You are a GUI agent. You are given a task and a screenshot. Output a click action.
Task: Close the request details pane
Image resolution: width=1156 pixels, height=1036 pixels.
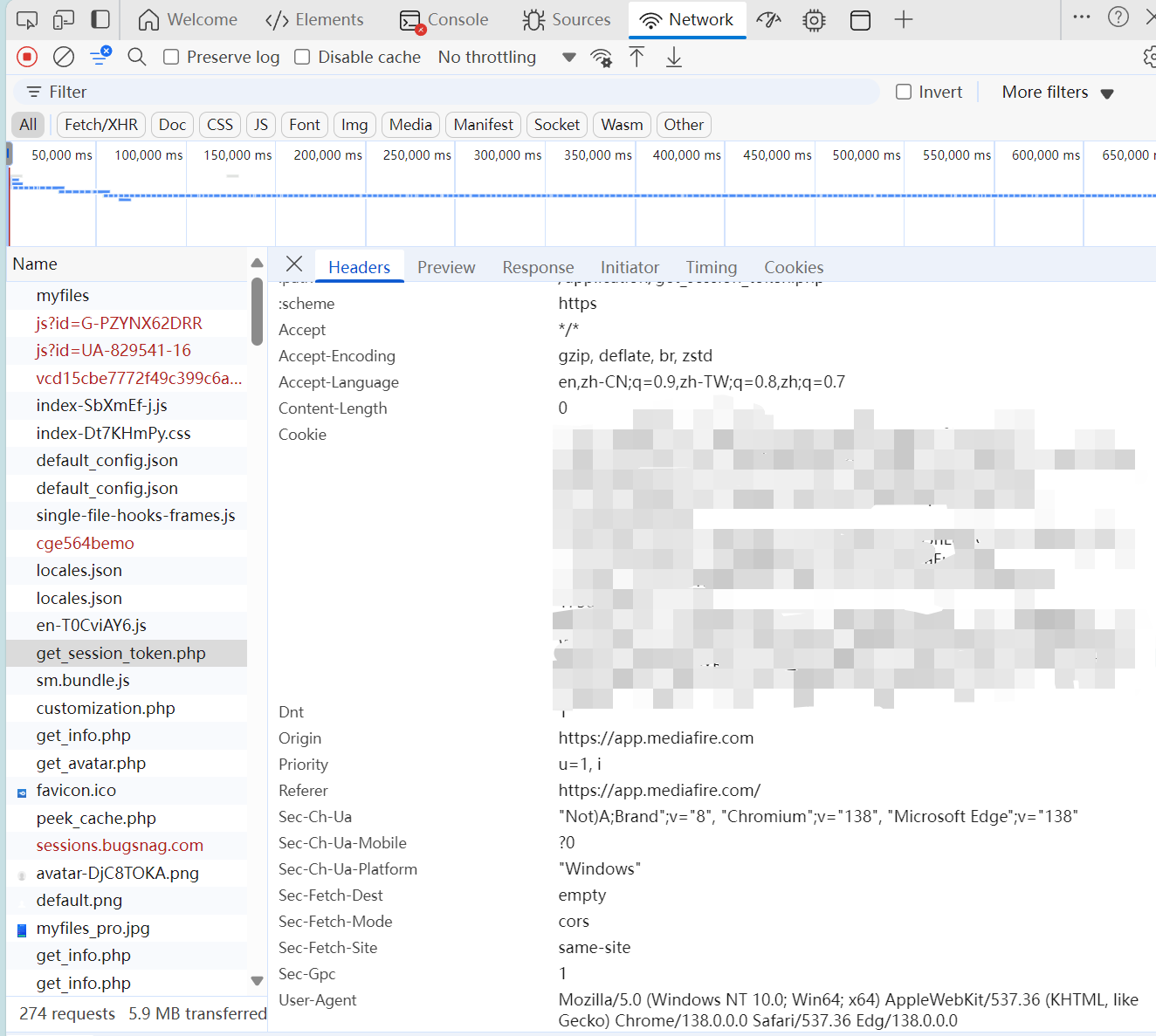click(x=294, y=264)
